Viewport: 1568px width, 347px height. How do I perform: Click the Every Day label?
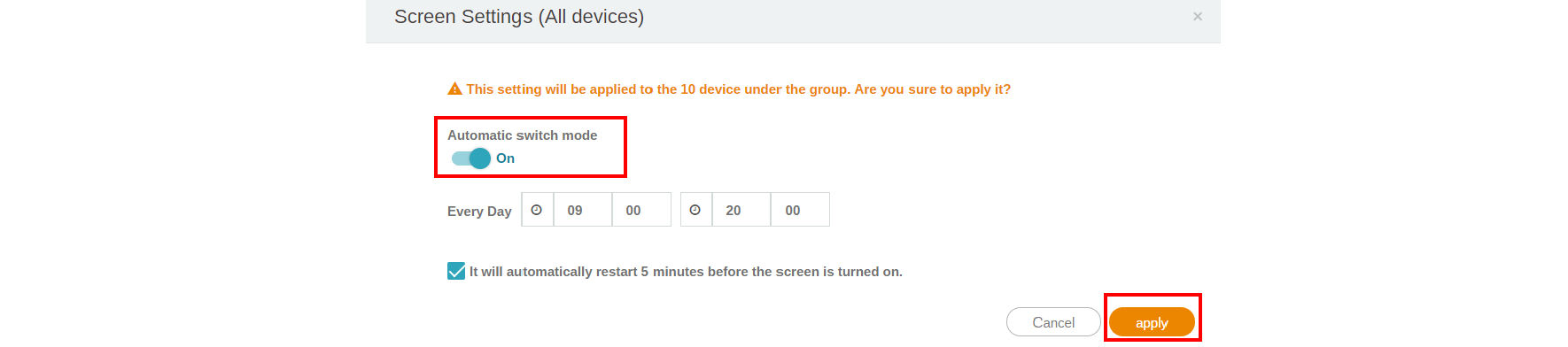[479, 212]
